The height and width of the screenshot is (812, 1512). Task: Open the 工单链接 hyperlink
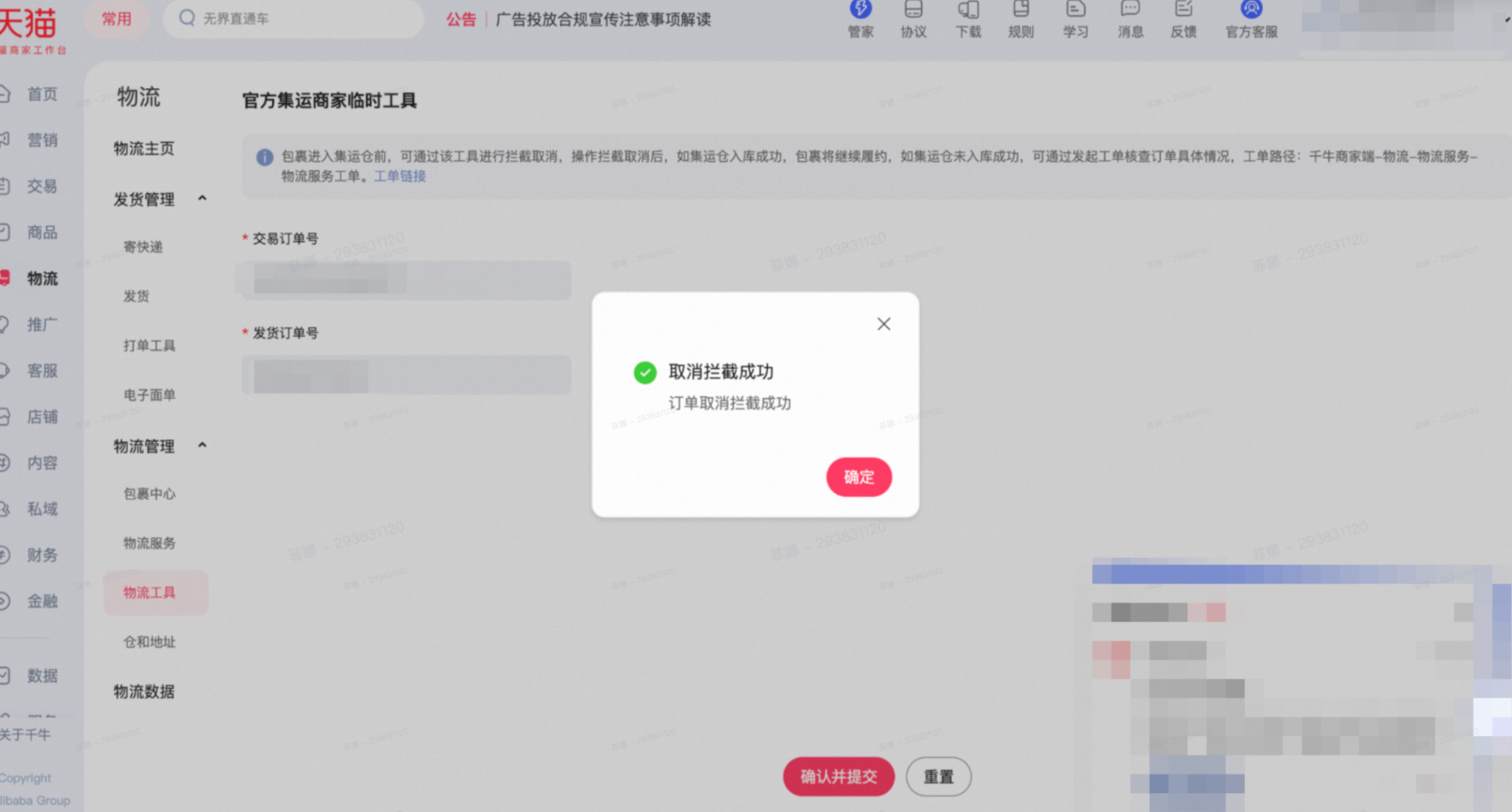tap(400, 176)
